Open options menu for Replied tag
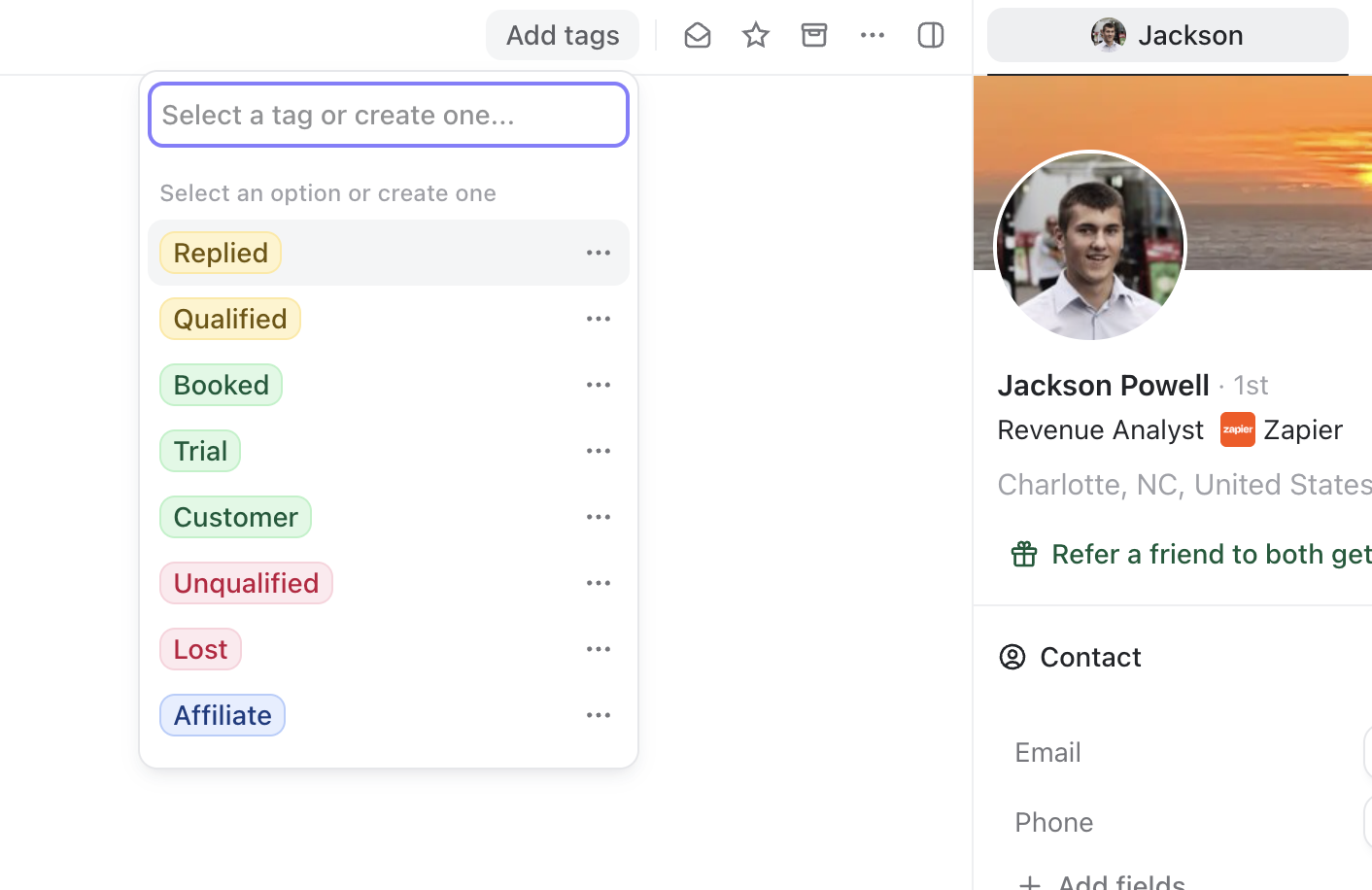This screenshot has width=1372, height=890. tap(599, 253)
